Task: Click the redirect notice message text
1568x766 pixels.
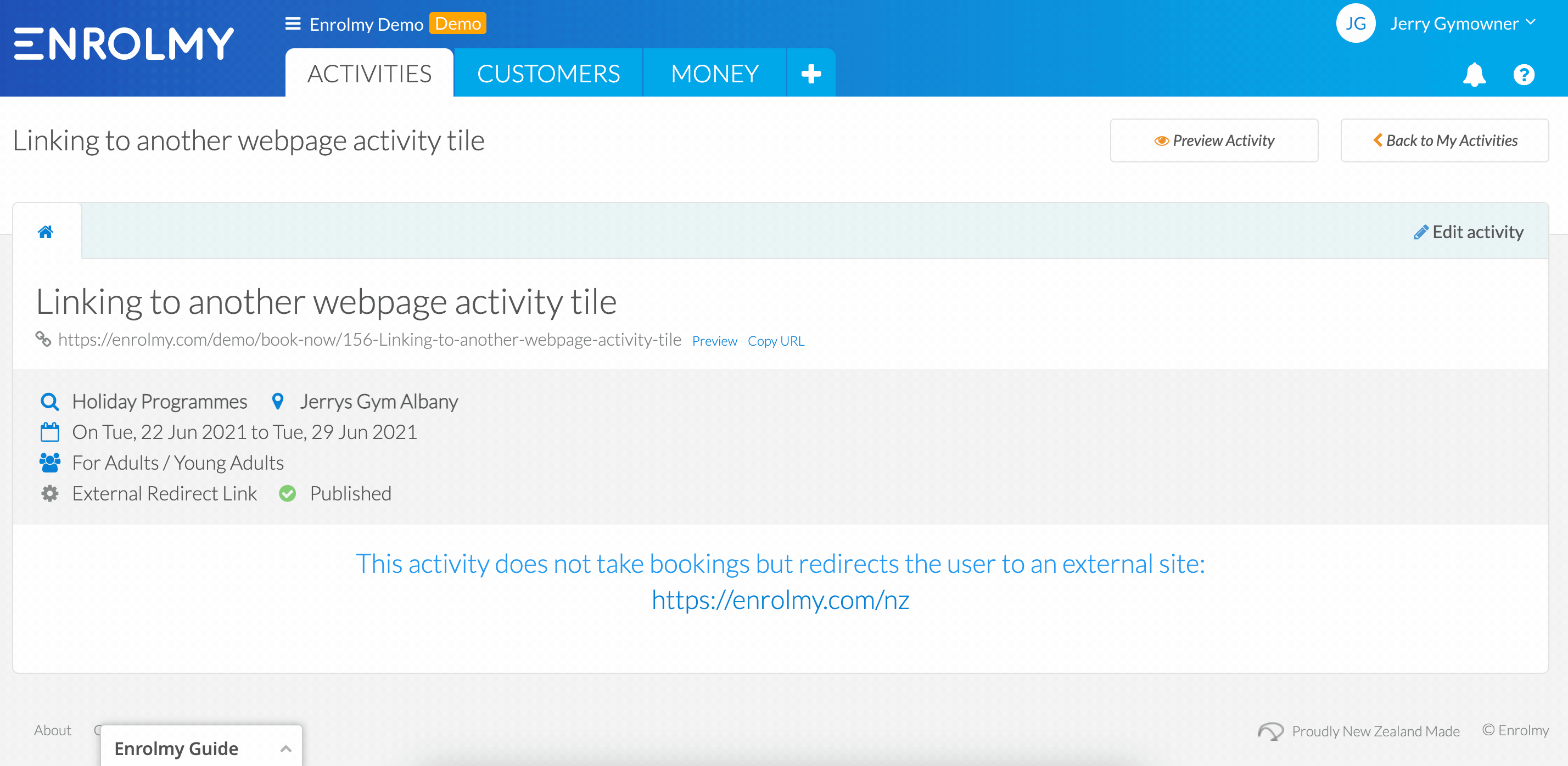Action: tap(780, 564)
